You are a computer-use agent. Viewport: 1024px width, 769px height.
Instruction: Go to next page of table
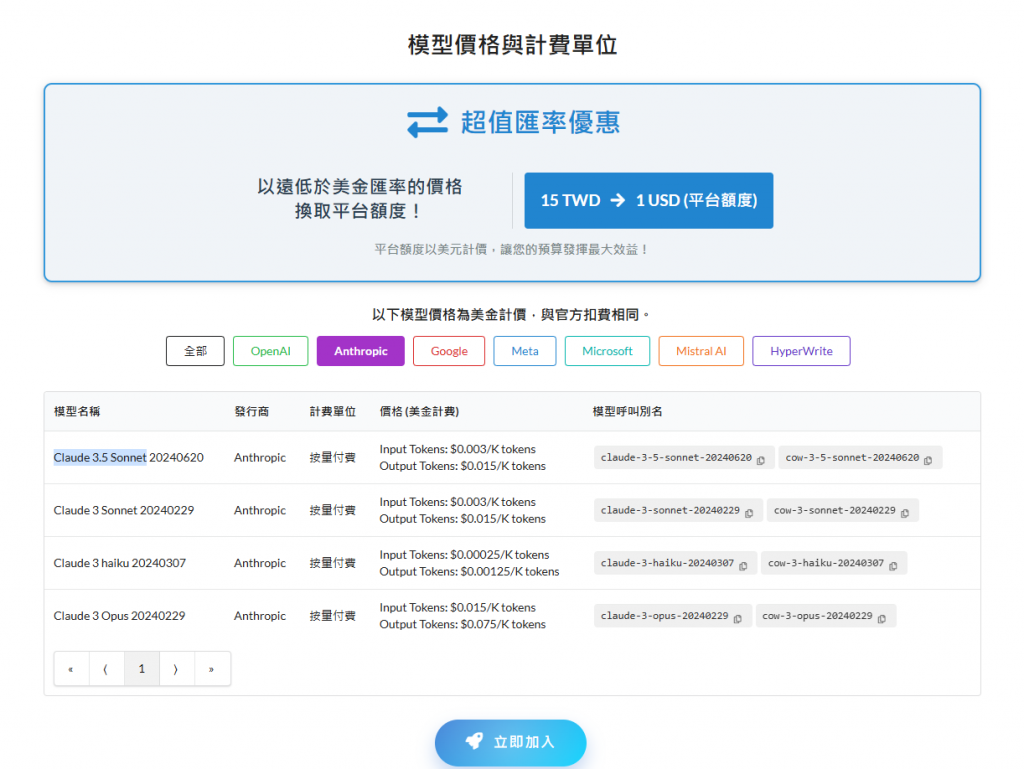point(176,669)
